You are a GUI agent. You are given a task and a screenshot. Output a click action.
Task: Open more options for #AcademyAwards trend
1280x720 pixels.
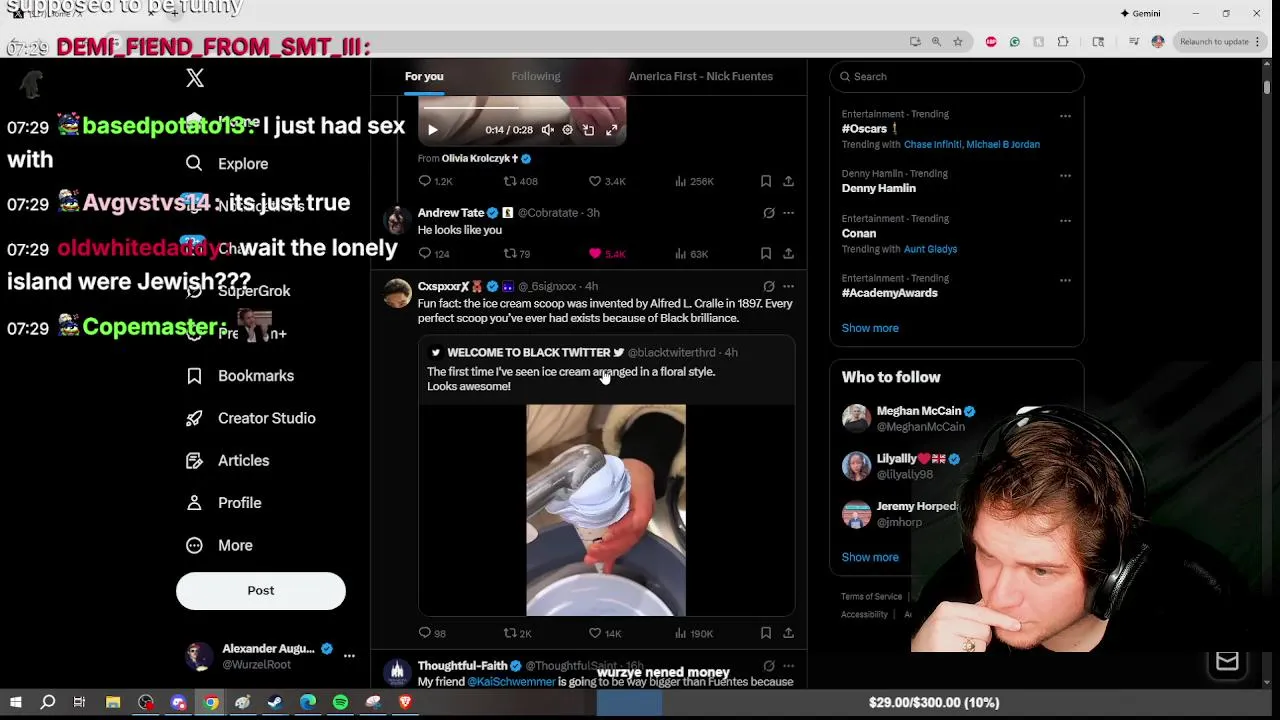(1065, 280)
